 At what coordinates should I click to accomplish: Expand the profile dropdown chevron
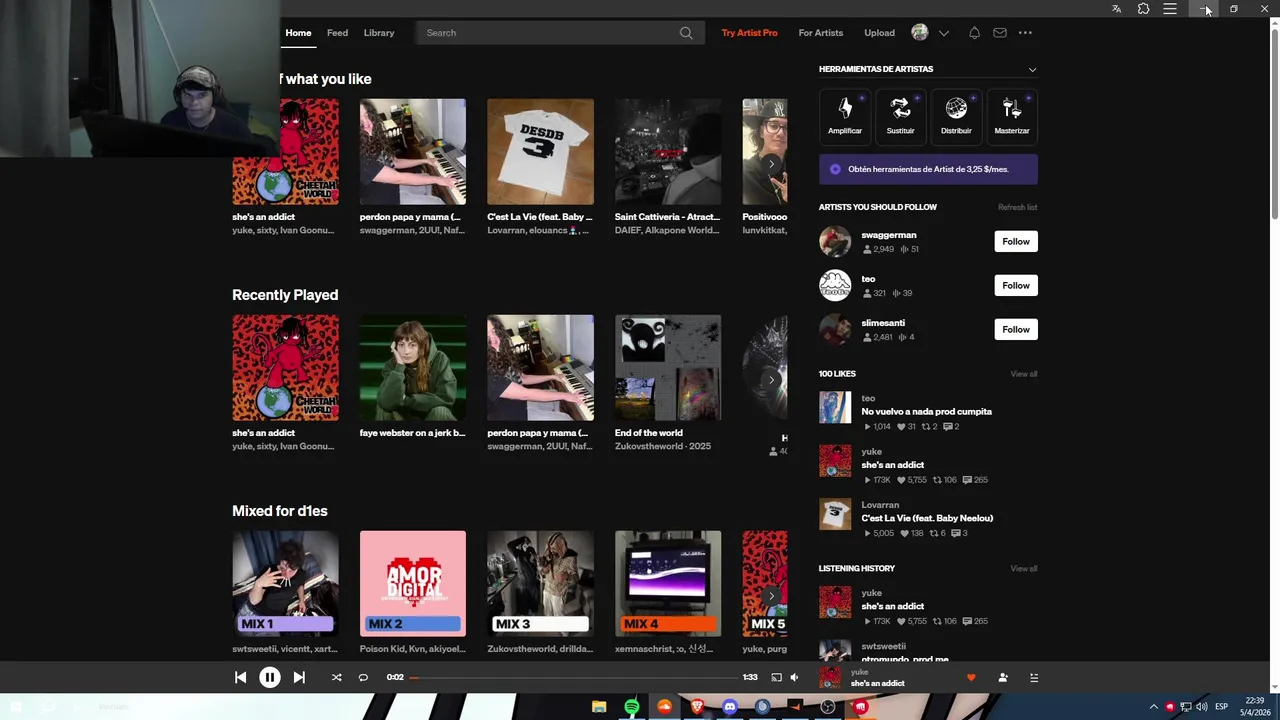[x=943, y=33]
